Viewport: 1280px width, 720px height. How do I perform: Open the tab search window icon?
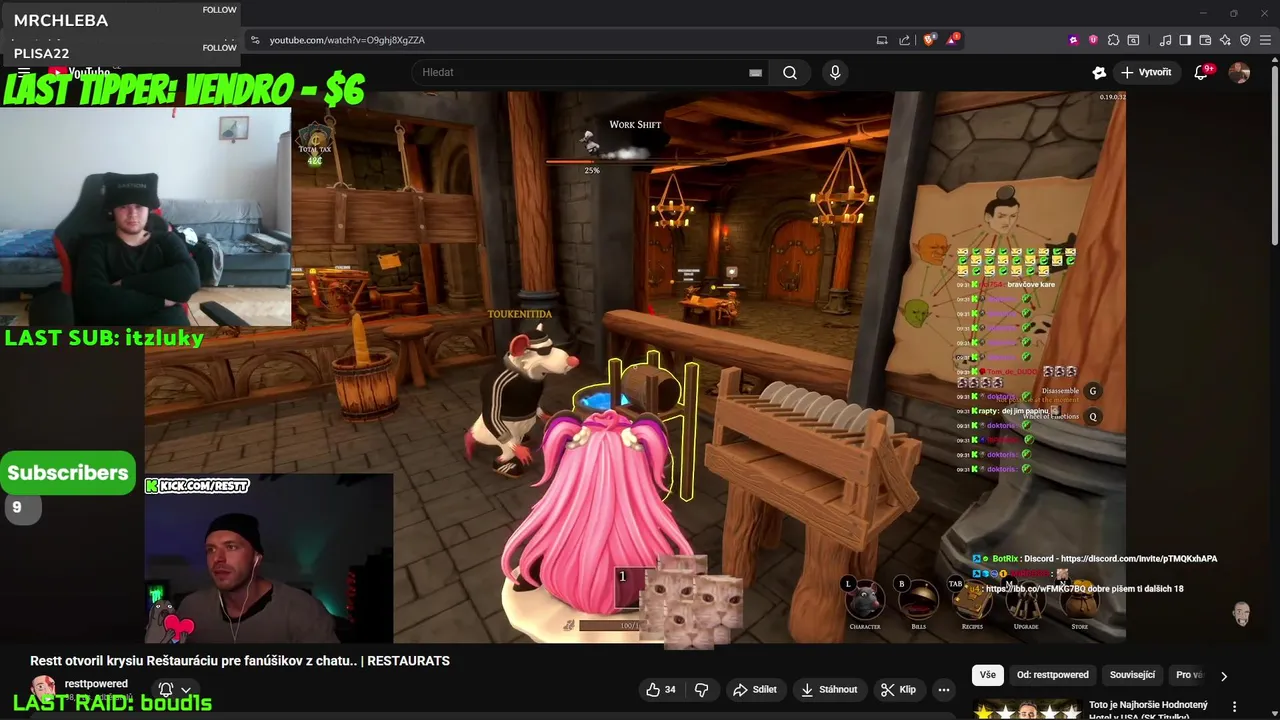point(1133,40)
